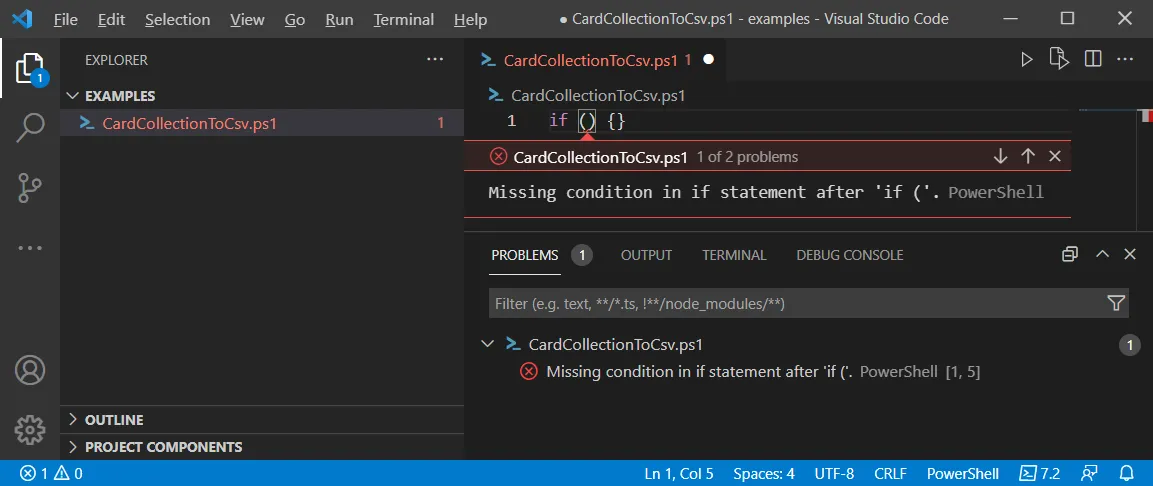Open feedback icon in status bar
The height and width of the screenshot is (486, 1153).
pos(1090,474)
